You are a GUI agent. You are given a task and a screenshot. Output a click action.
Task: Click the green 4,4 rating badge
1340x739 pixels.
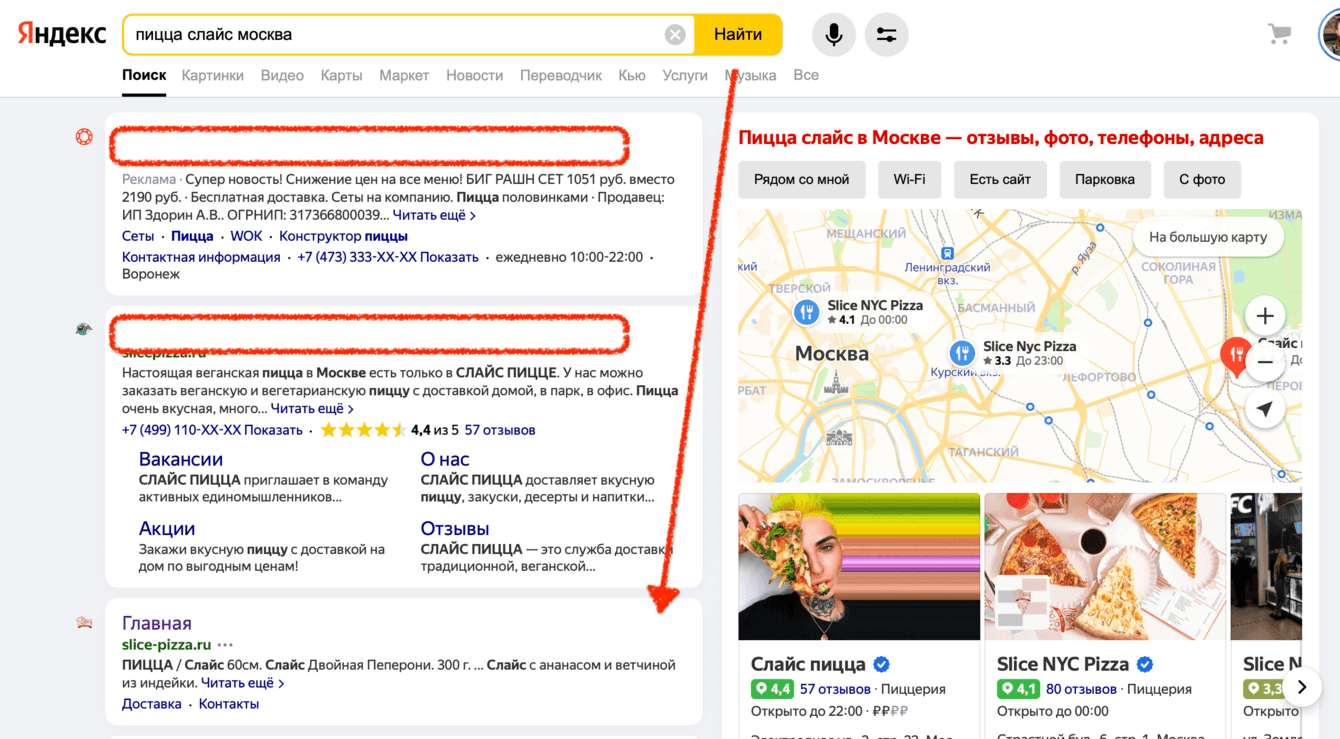772,689
